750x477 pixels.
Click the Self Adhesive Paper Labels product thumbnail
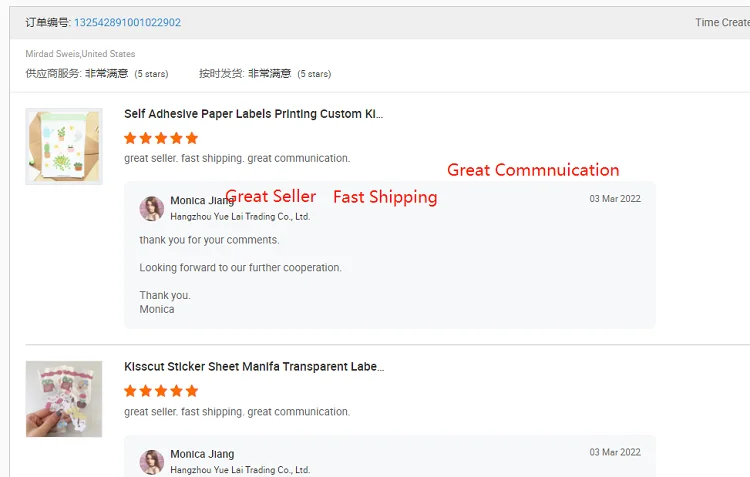click(64, 146)
